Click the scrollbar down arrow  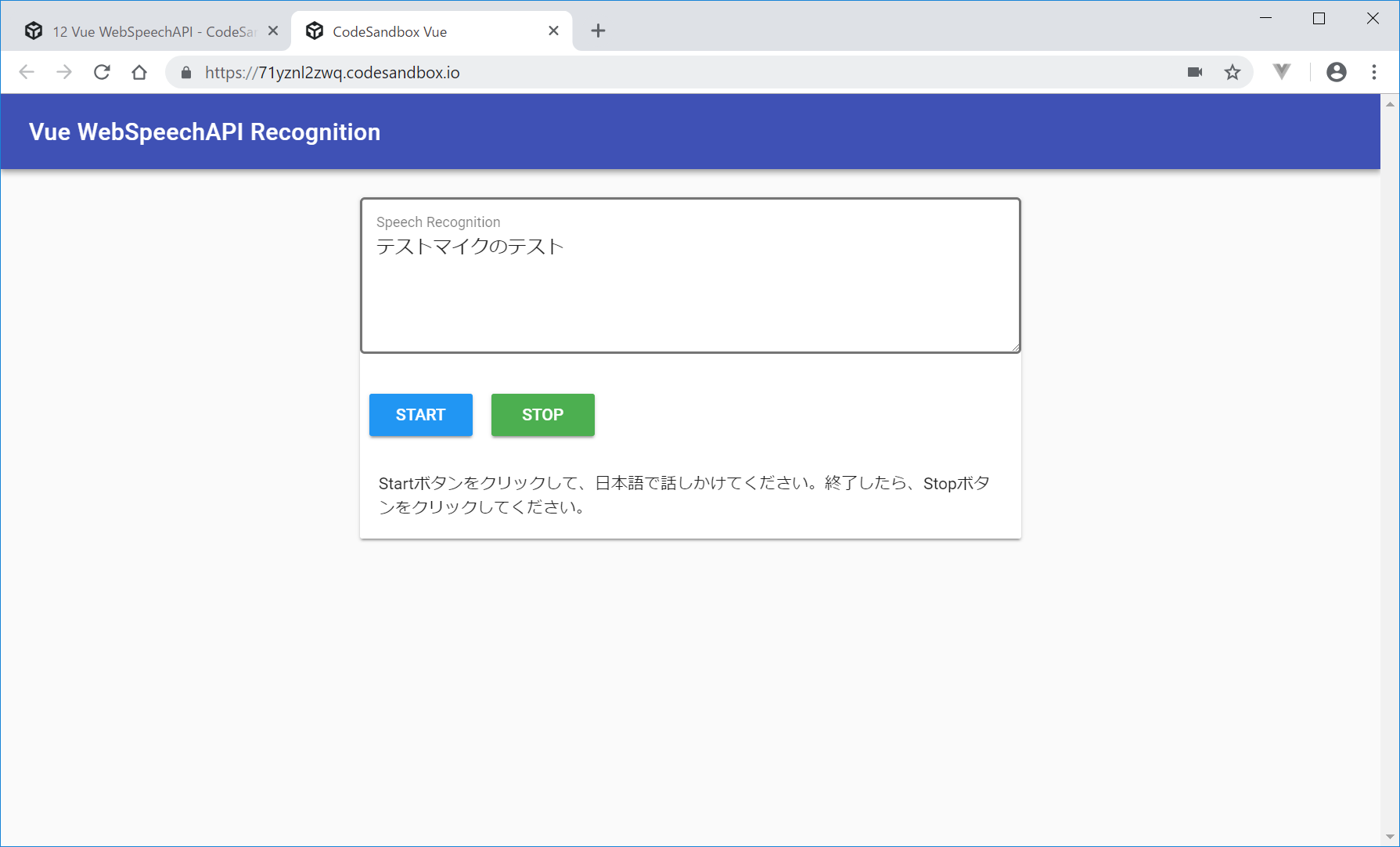pos(1390,837)
